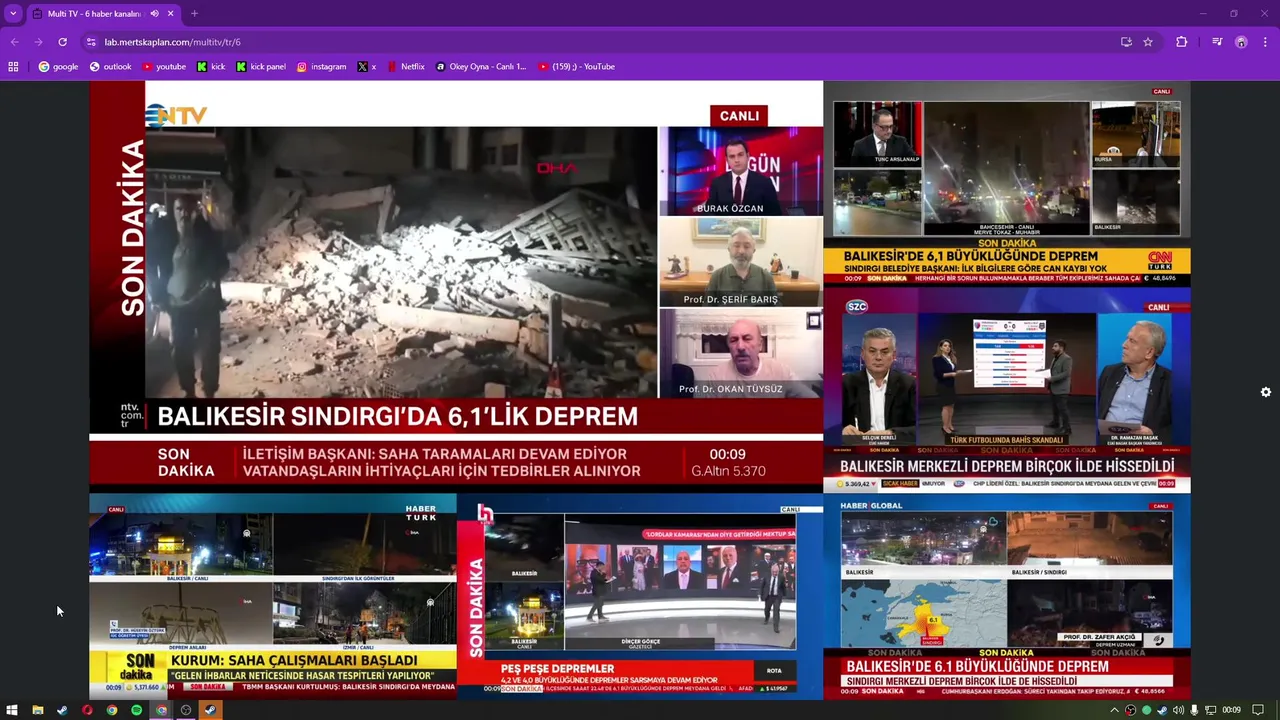Open the x bookmark
This screenshot has width=1280, height=720.
click(367, 67)
